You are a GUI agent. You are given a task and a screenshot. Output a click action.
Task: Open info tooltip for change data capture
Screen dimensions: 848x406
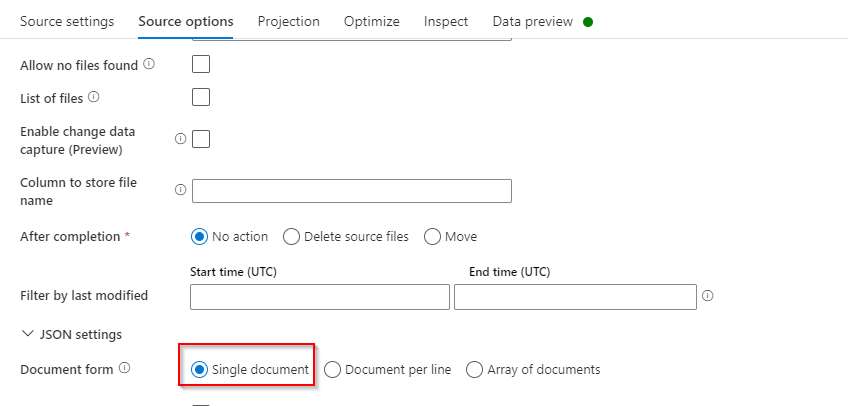(181, 139)
